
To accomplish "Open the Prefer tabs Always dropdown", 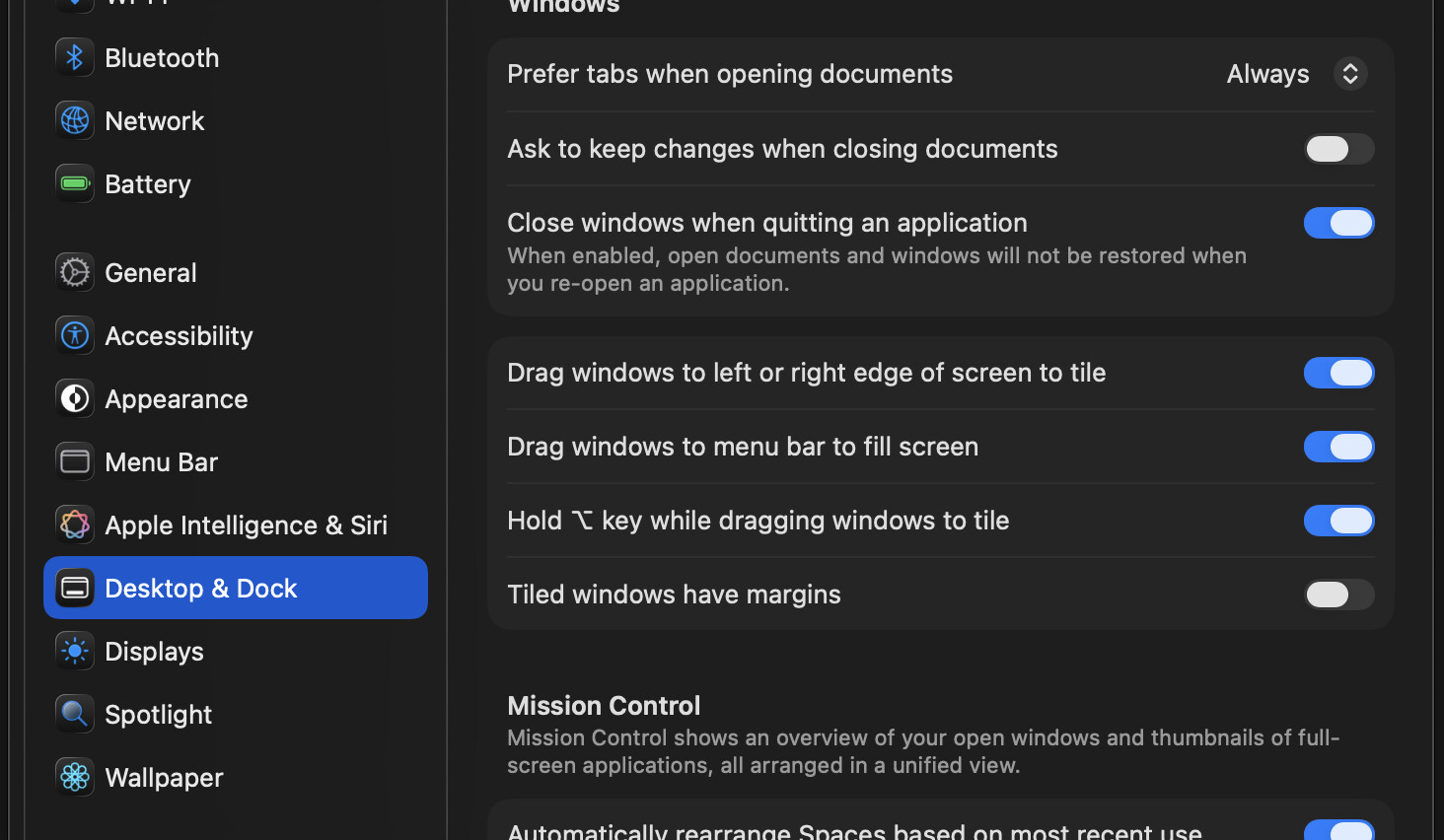I will 1268,74.
